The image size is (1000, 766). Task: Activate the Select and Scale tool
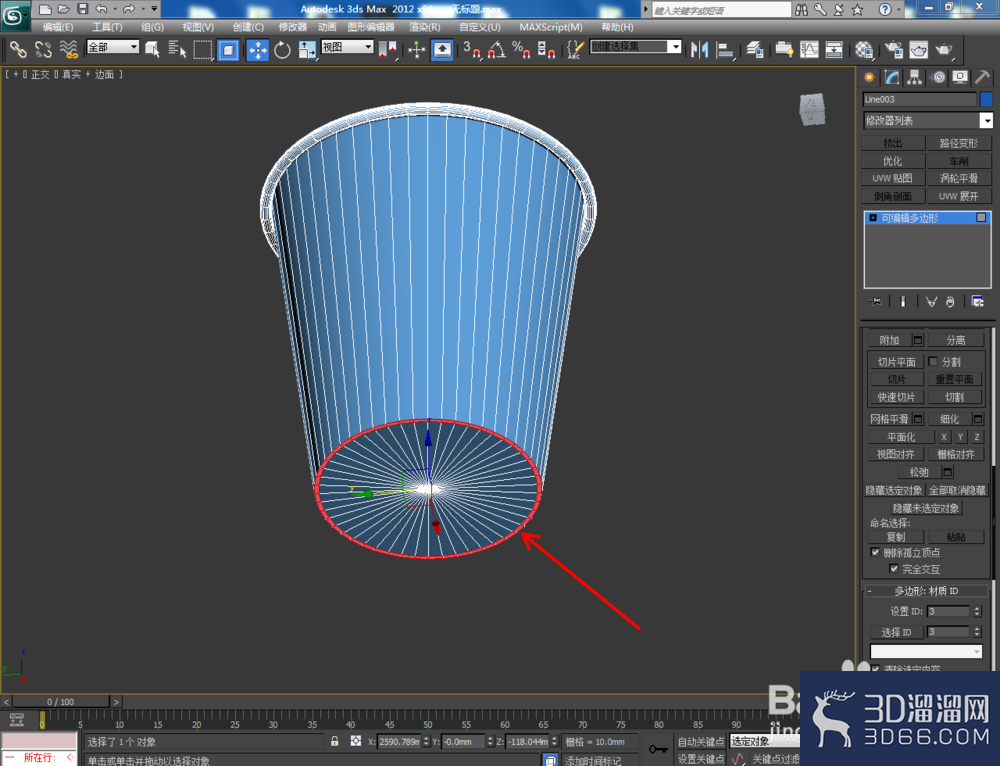tap(307, 49)
